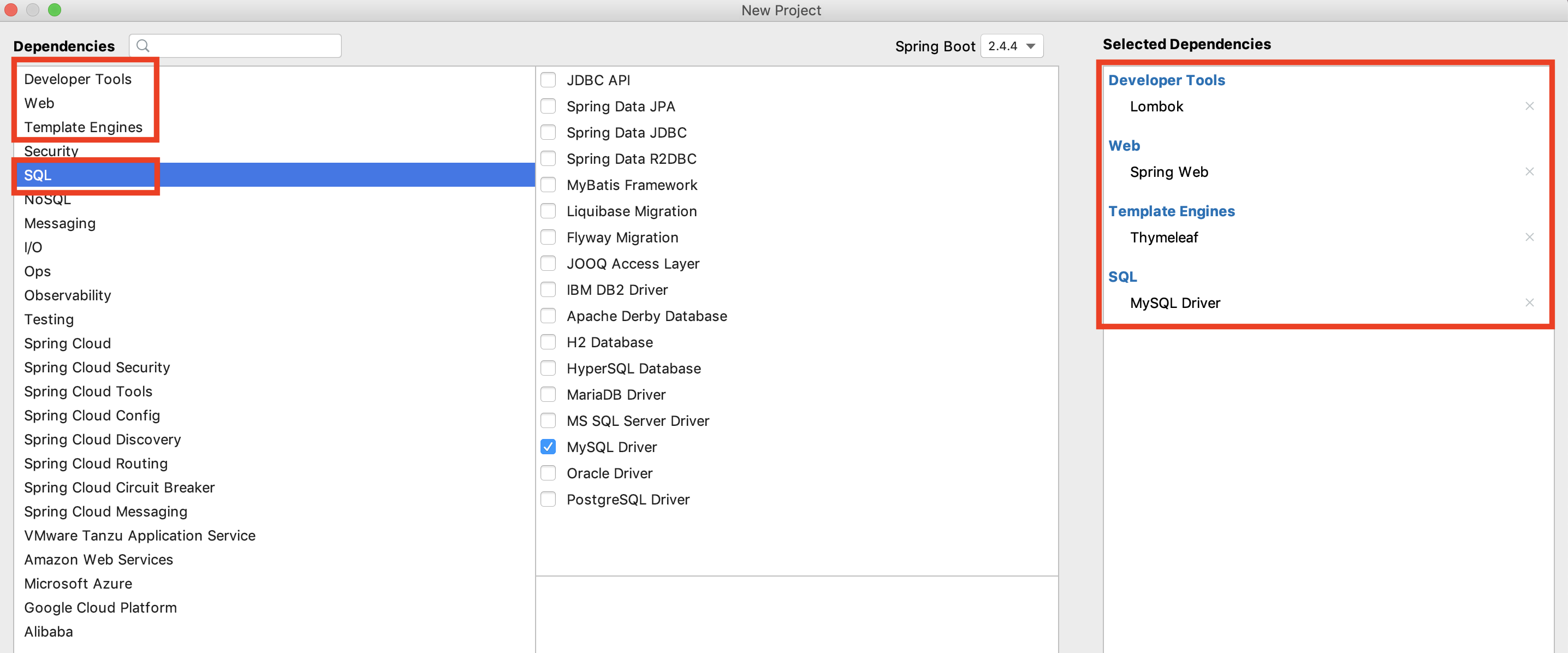Enable the Spring Data JPA checkbox
The image size is (1568, 653).
[548, 106]
